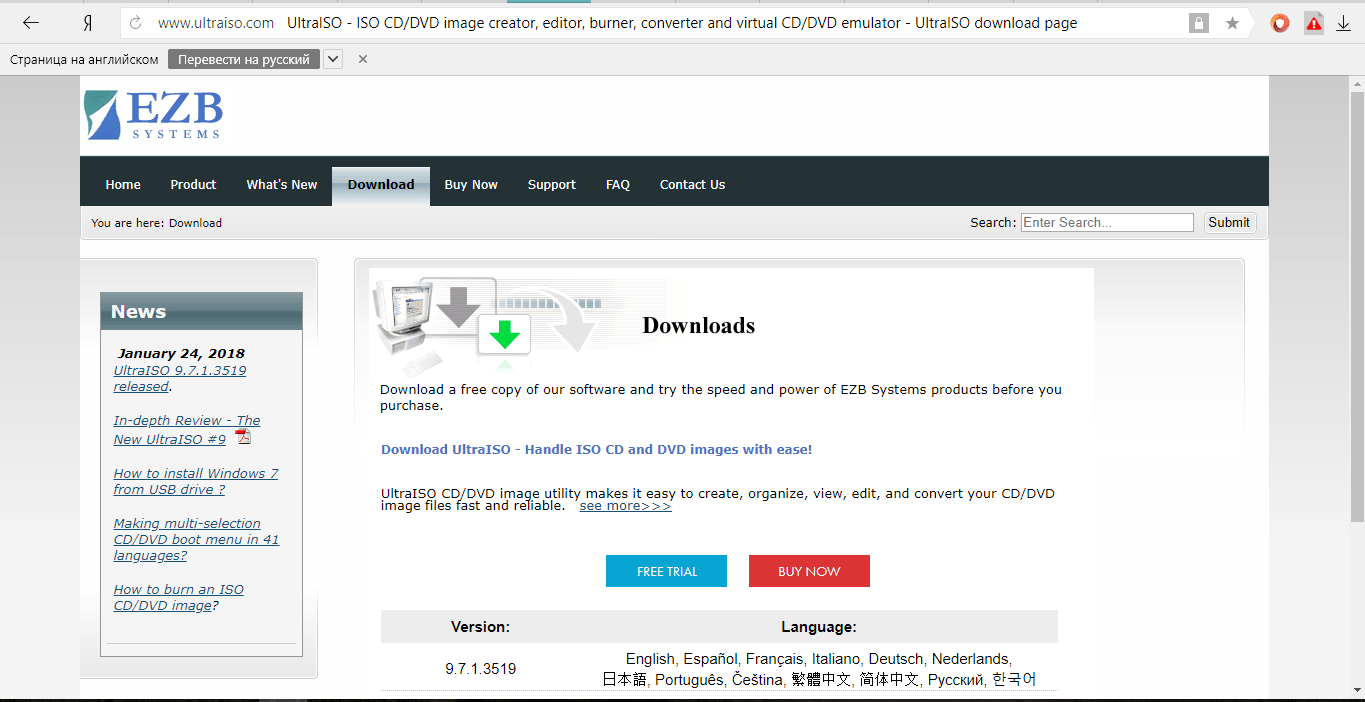
Task: Click the Downloads page heading
Action: click(x=698, y=325)
